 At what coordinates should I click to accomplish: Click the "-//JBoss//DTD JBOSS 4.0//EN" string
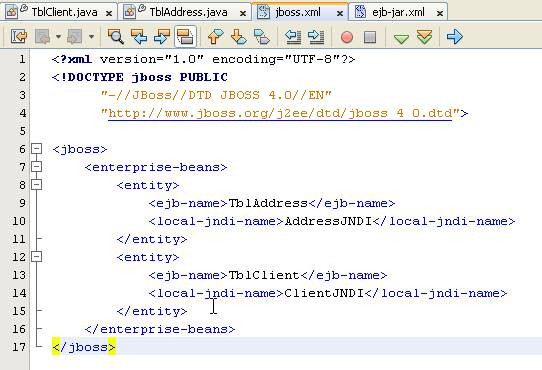(x=216, y=95)
